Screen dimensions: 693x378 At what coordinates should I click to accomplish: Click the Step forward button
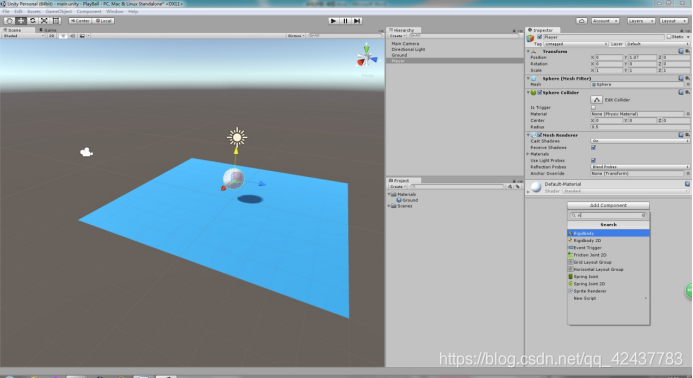click(x=358, y=21)
